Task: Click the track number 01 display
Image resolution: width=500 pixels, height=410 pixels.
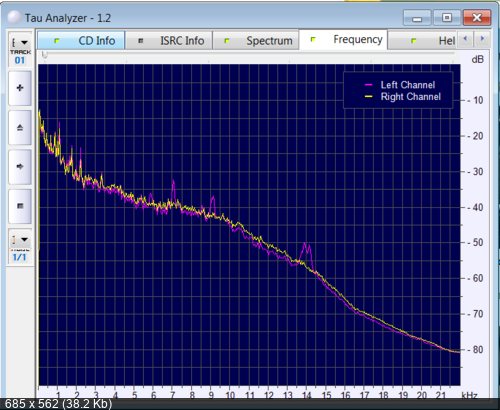Action: [20, 60]
